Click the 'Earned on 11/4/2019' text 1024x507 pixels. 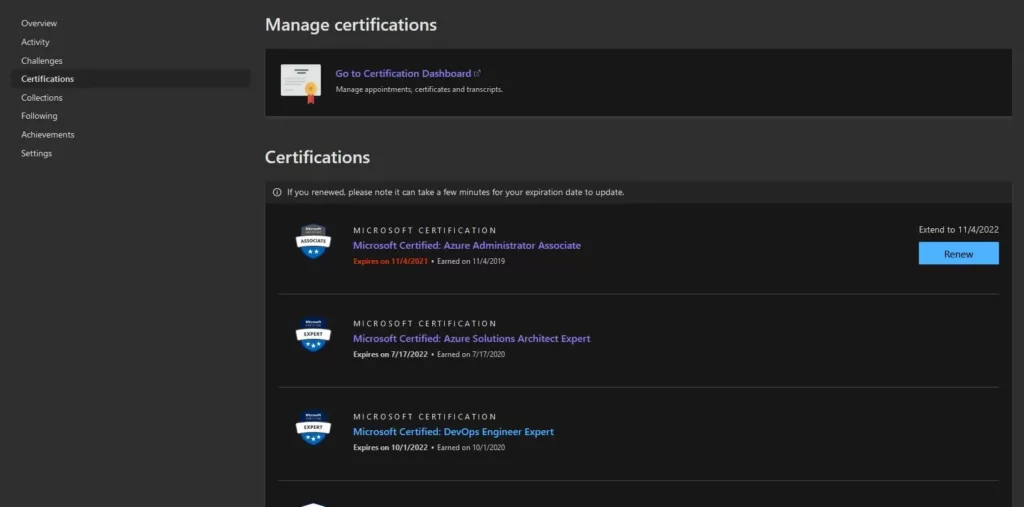(x=471, y=261)
